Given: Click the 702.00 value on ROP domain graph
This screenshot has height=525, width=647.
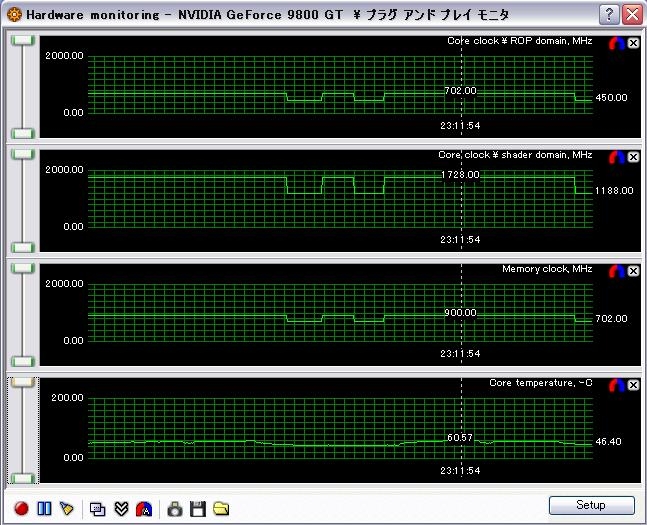Looking at the screenshot, I should 460,90.
